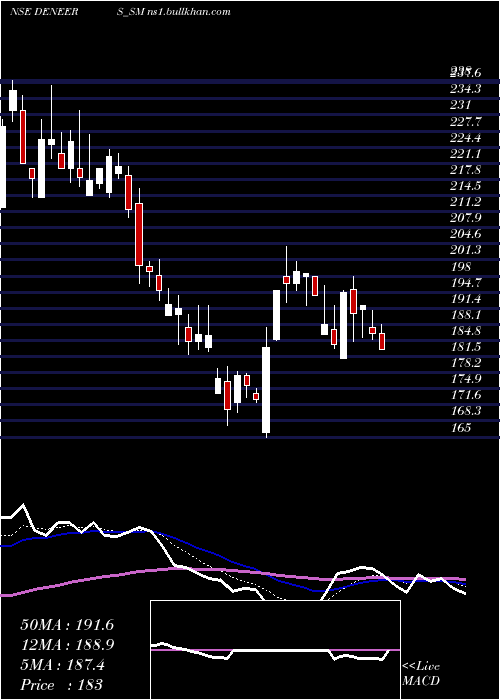
Task: Click the 198 price axis label
Action: coord(461,267)
